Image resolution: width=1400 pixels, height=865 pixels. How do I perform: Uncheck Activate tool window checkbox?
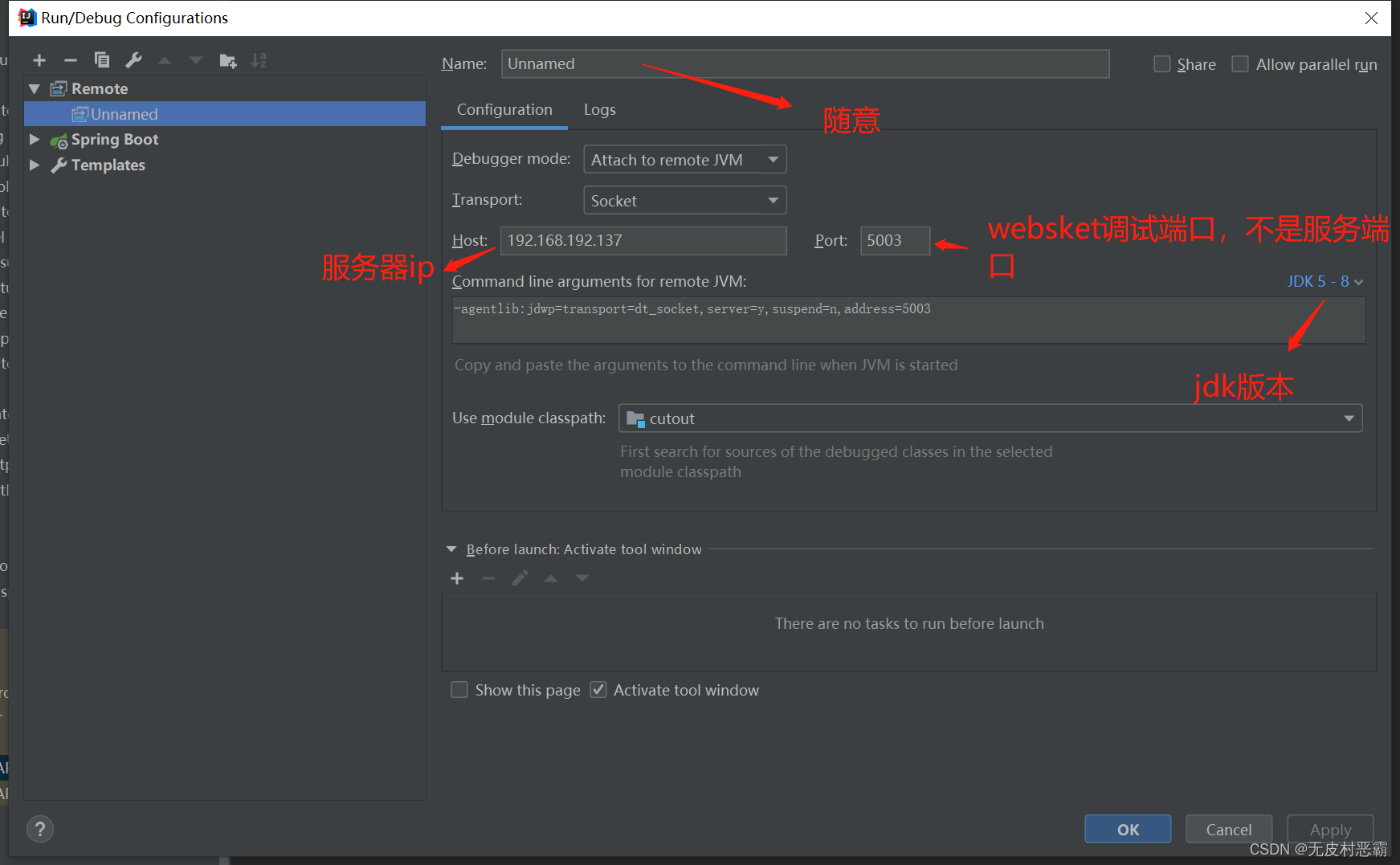[x=598, y=690]
